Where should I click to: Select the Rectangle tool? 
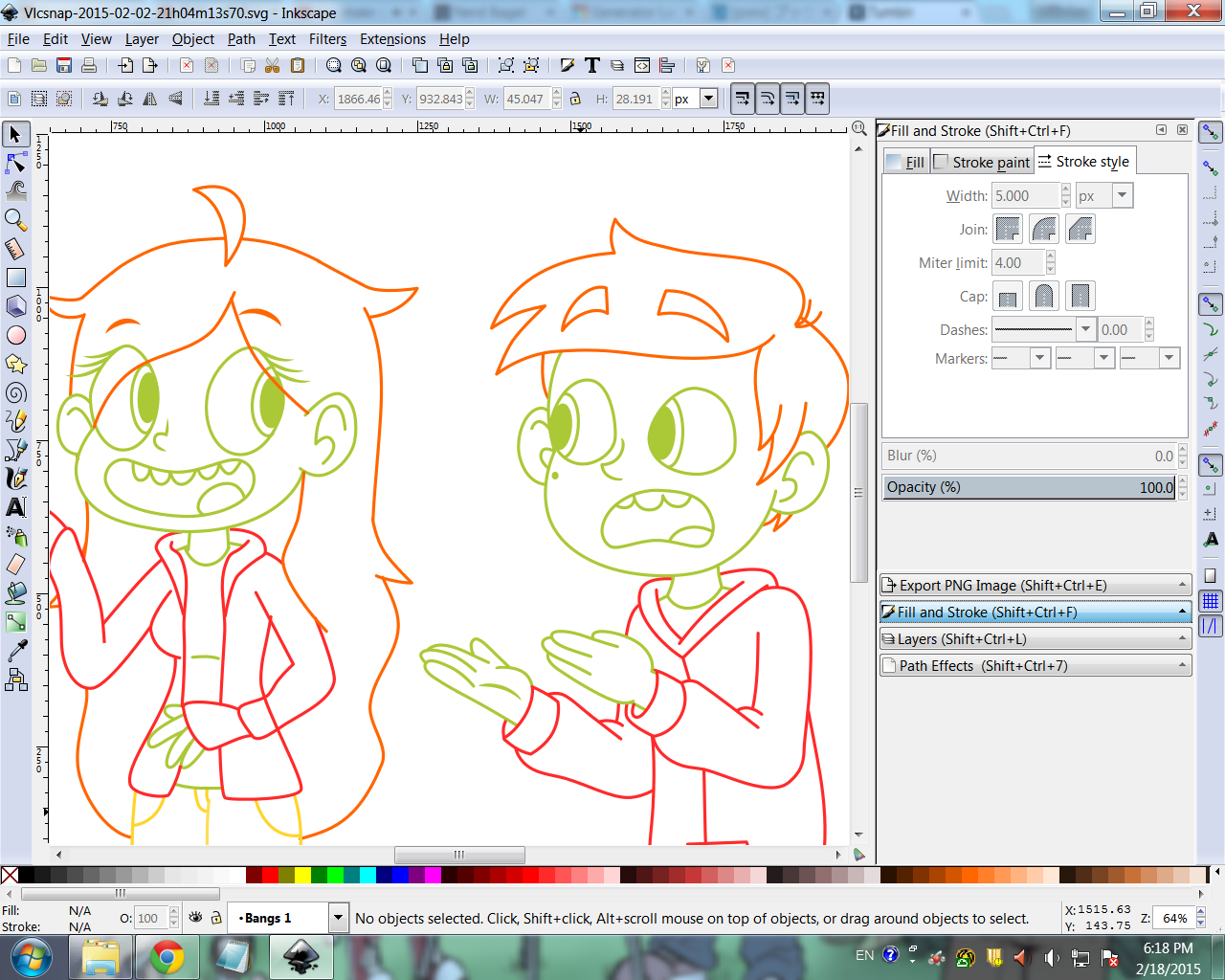16,278
